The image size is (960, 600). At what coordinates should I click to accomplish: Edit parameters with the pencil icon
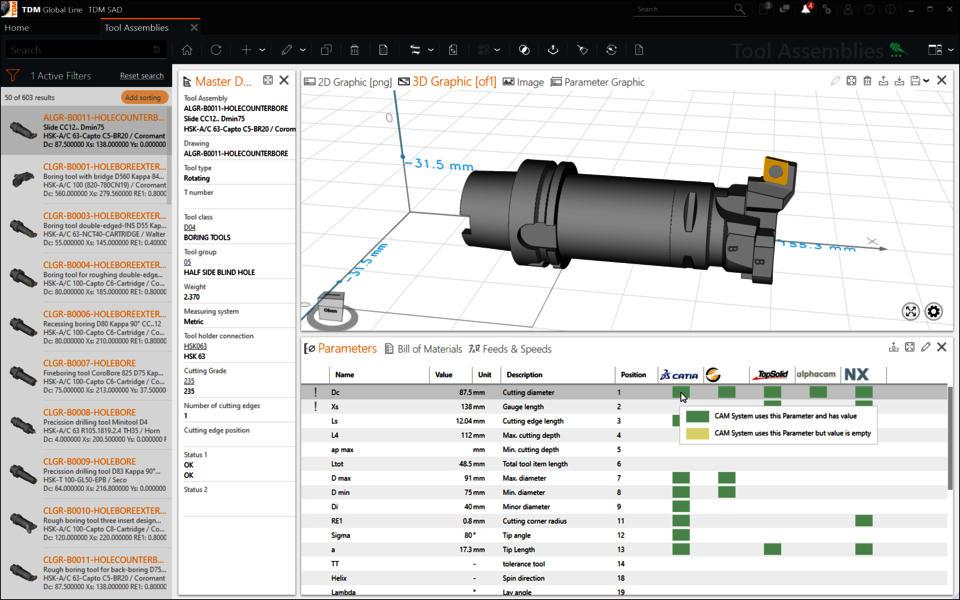(926, 347)
